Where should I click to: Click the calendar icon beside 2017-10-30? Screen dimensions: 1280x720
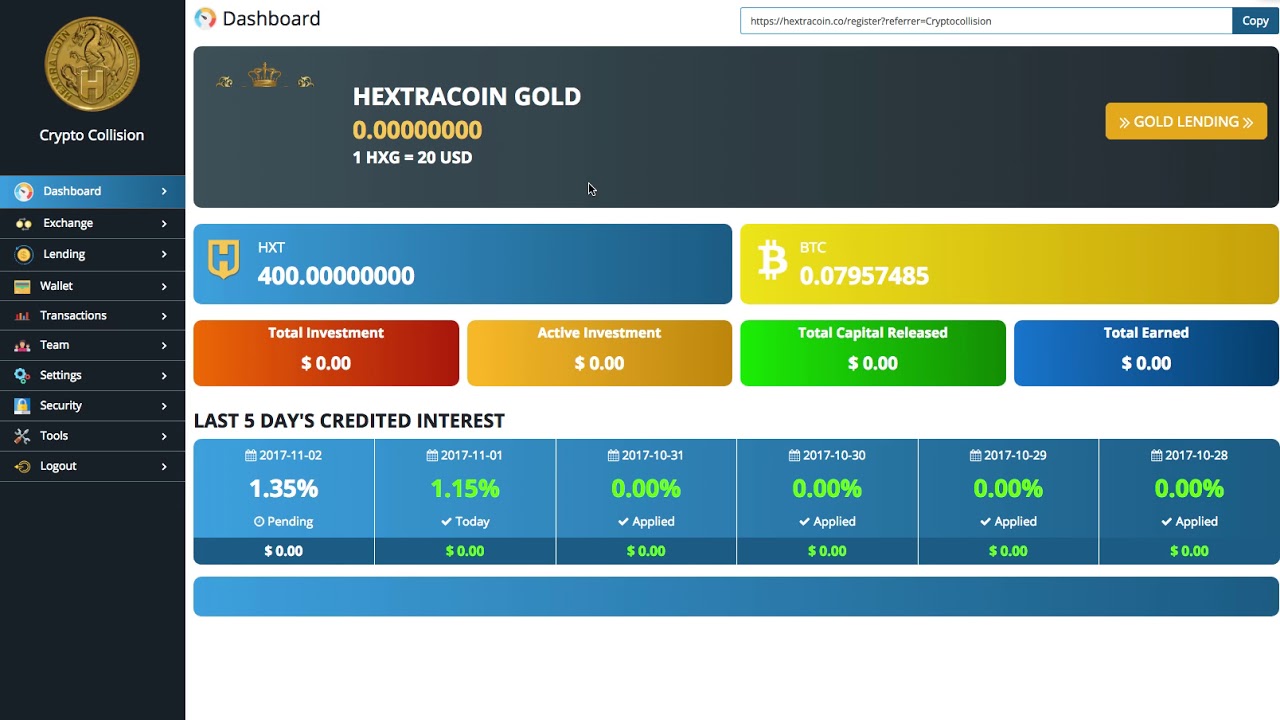[x=794, y=455]
